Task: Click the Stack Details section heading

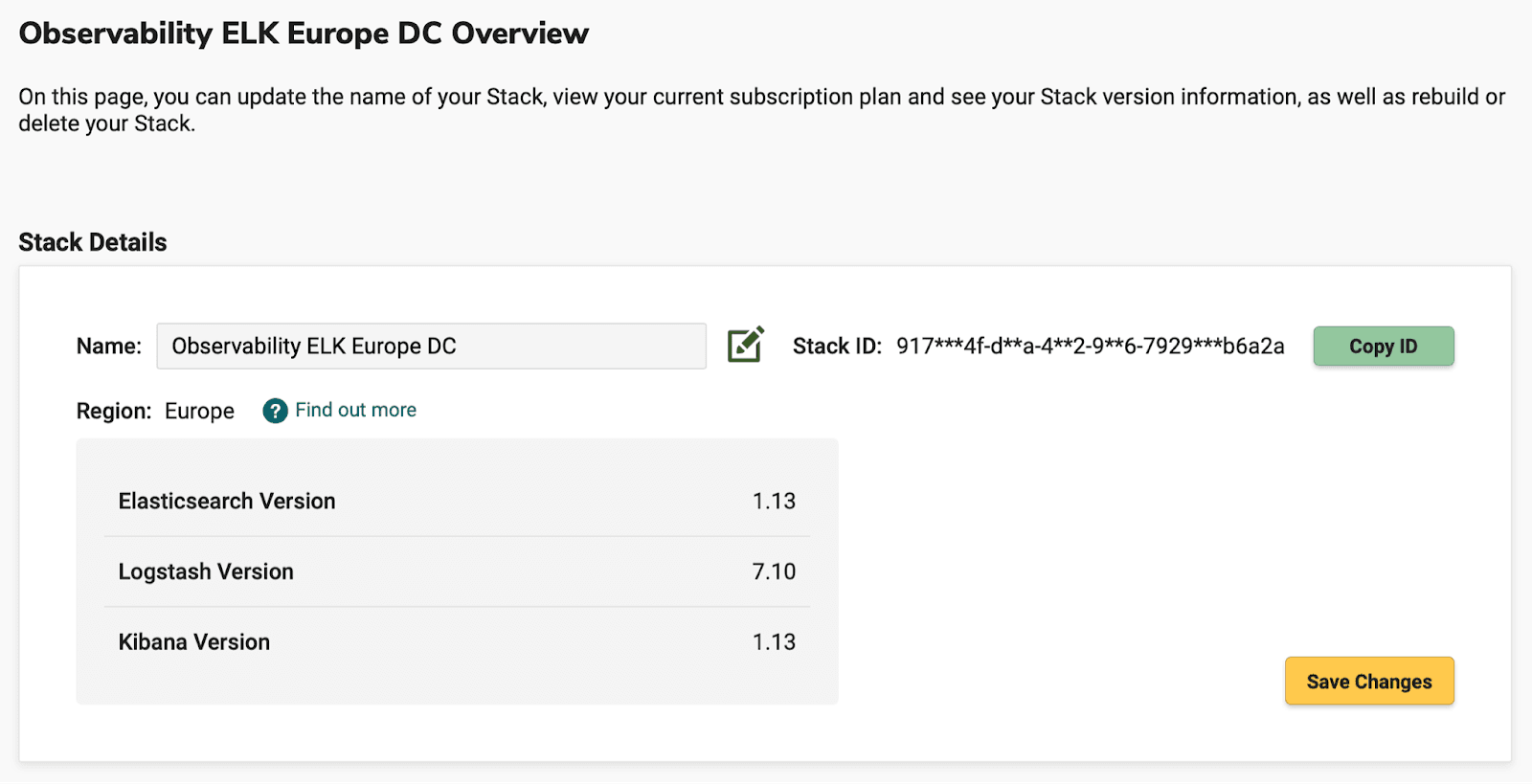Action: pos(93,242)
